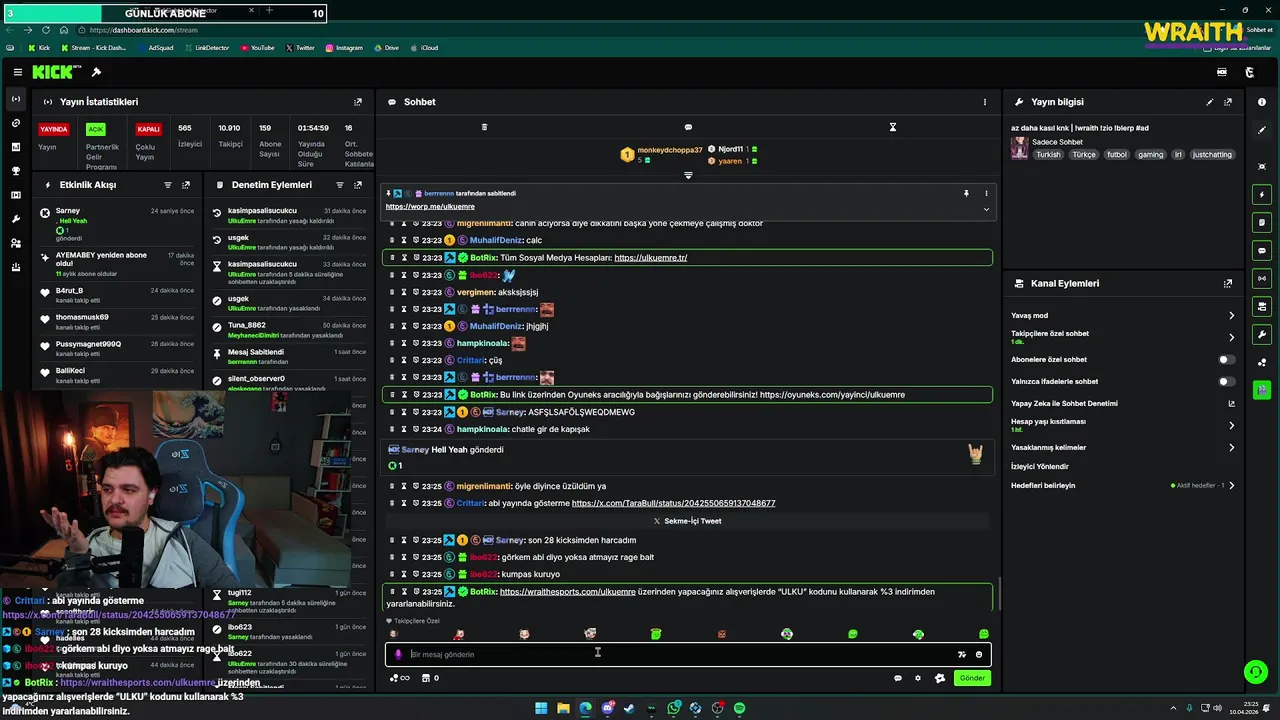Screen dimensions: 1280x720
Task: Pop out the Yayın İstatistikleri panel
Action: pos(358,102)
